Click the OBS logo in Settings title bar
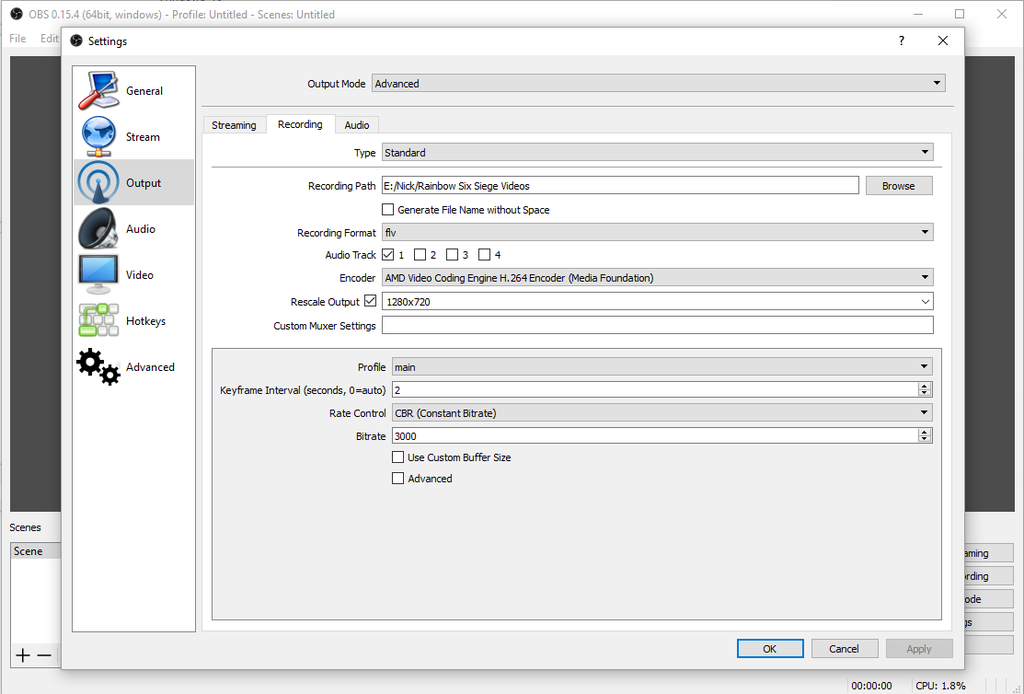The height and width of the screenshot is (694, 1024). click(76, 41)
